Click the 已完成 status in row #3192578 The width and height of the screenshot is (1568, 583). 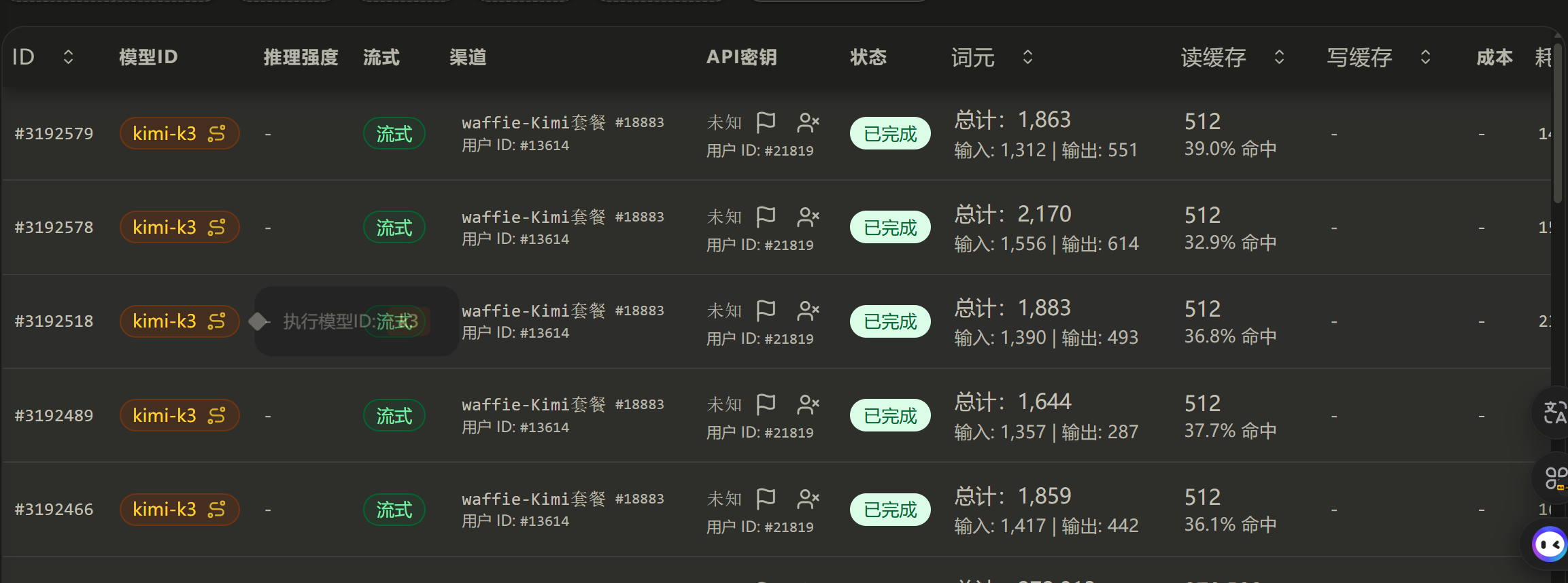tap(890, 228)
